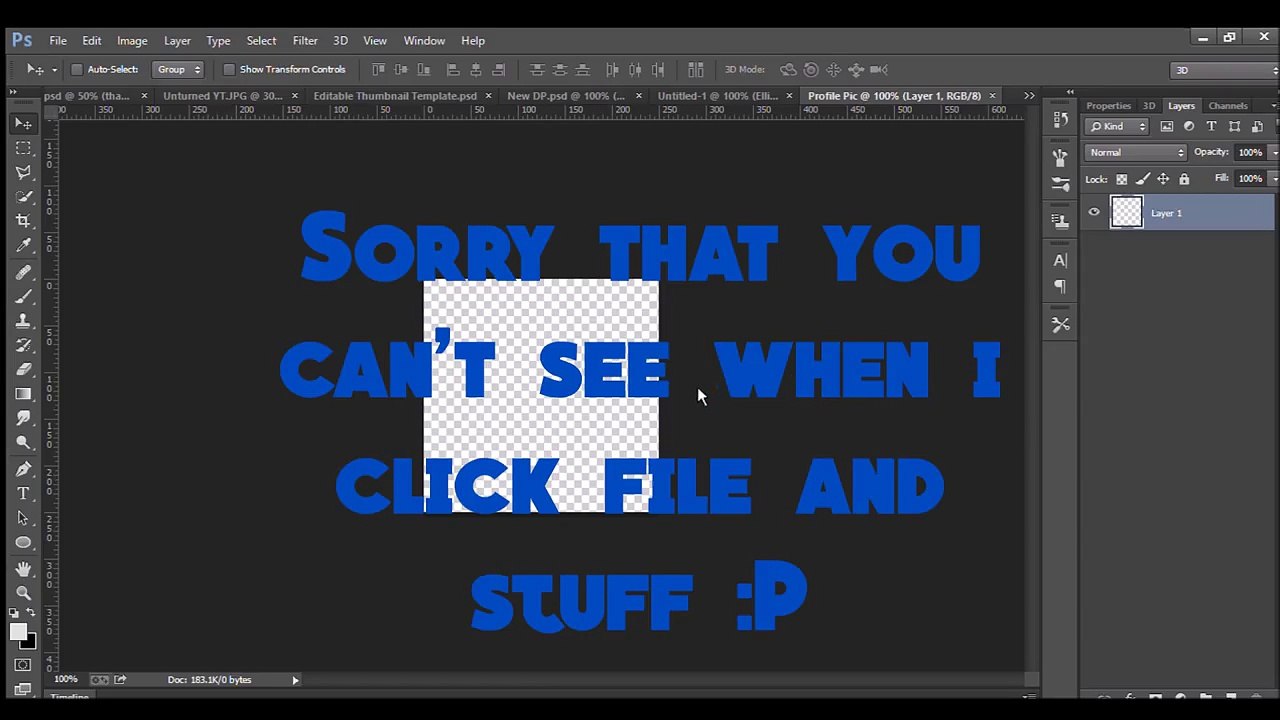Activate the Crop tool
This screenshot has height=720, width=1280.
point(23,221)
